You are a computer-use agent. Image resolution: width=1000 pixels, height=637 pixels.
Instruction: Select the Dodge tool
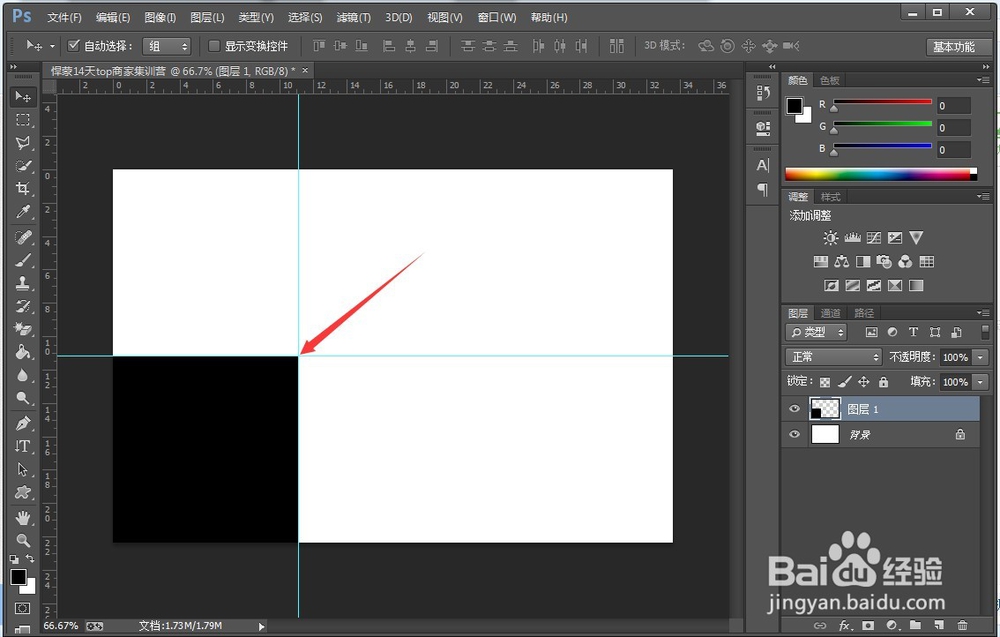23,398
